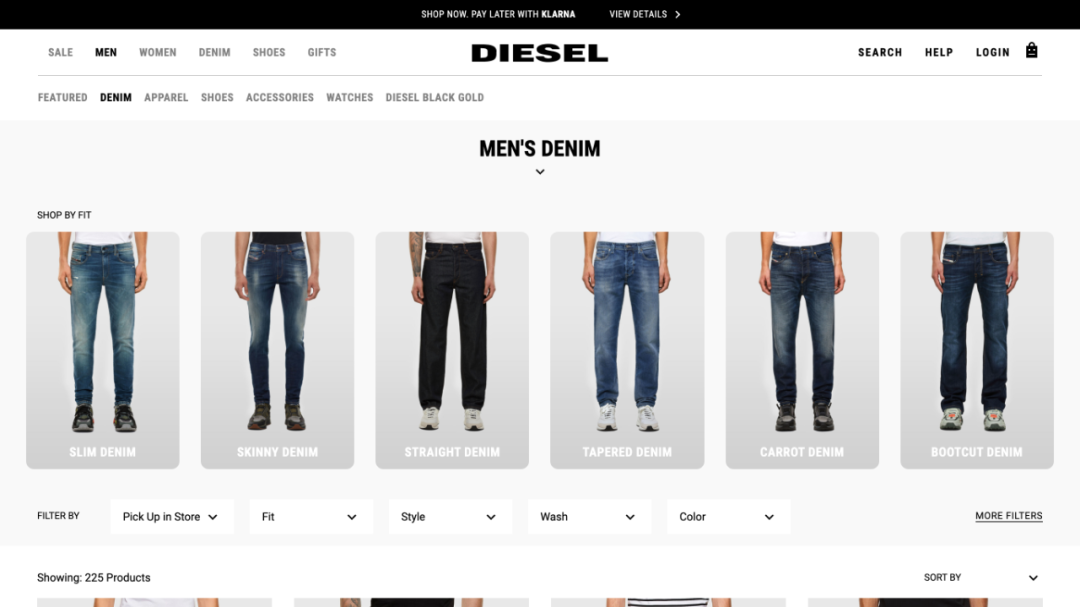The height and width of the screenshot is (607, 1080).
Task: Open the Style filter dropdown
Action: 450,517
